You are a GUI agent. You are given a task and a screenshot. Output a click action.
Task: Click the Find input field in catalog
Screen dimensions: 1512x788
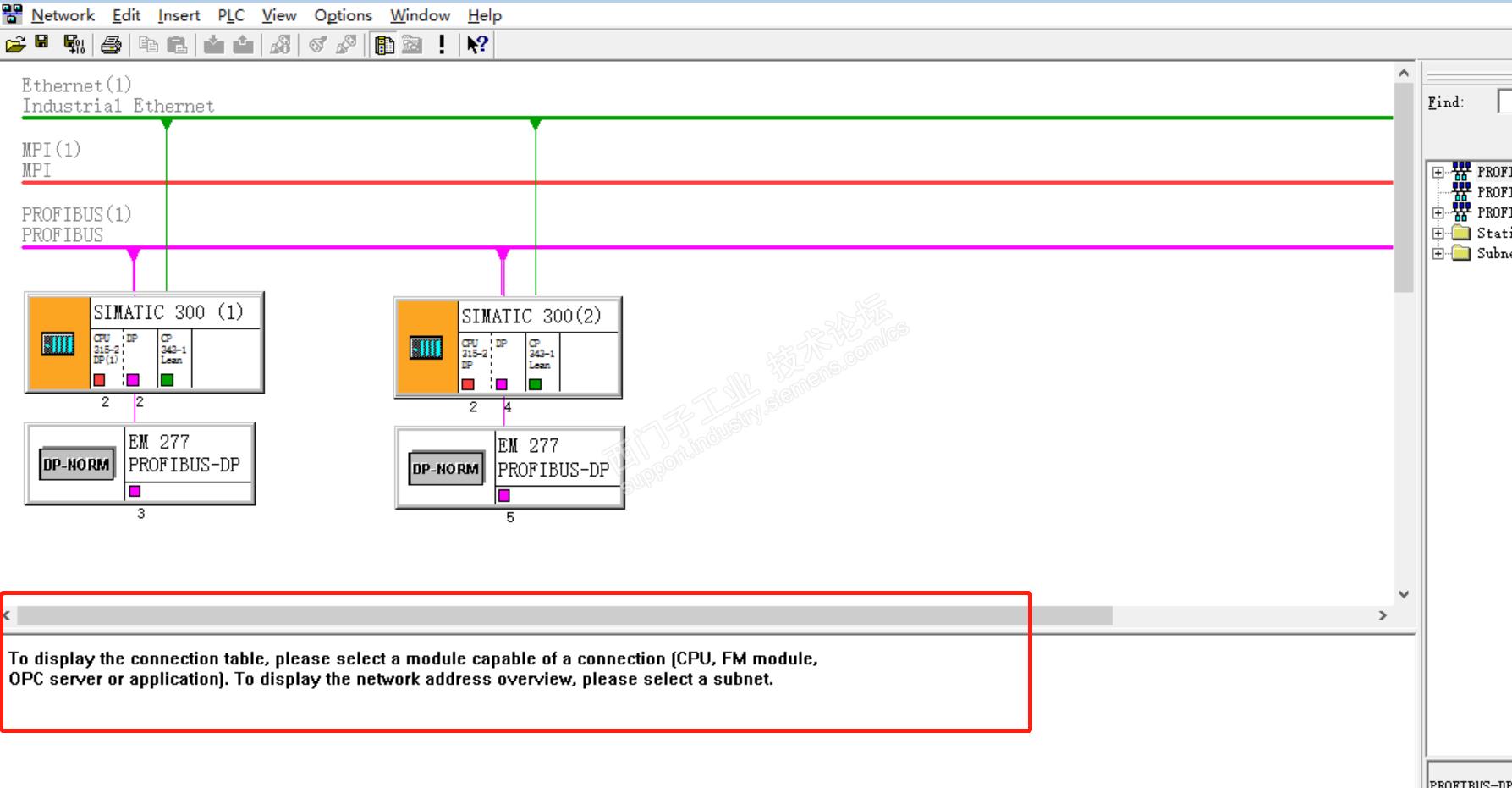click(1504, 102)
